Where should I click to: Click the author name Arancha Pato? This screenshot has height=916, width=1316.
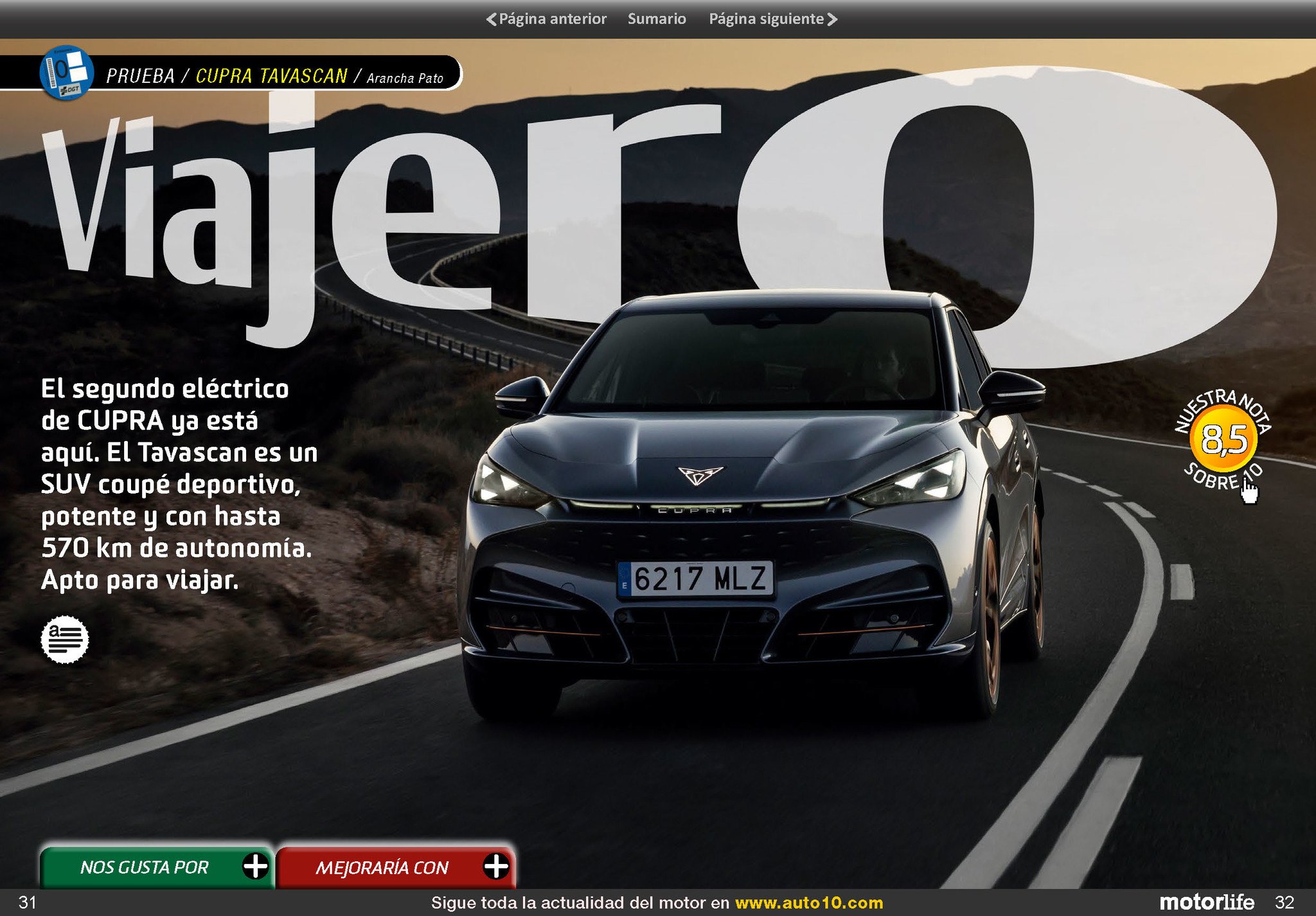405,78
